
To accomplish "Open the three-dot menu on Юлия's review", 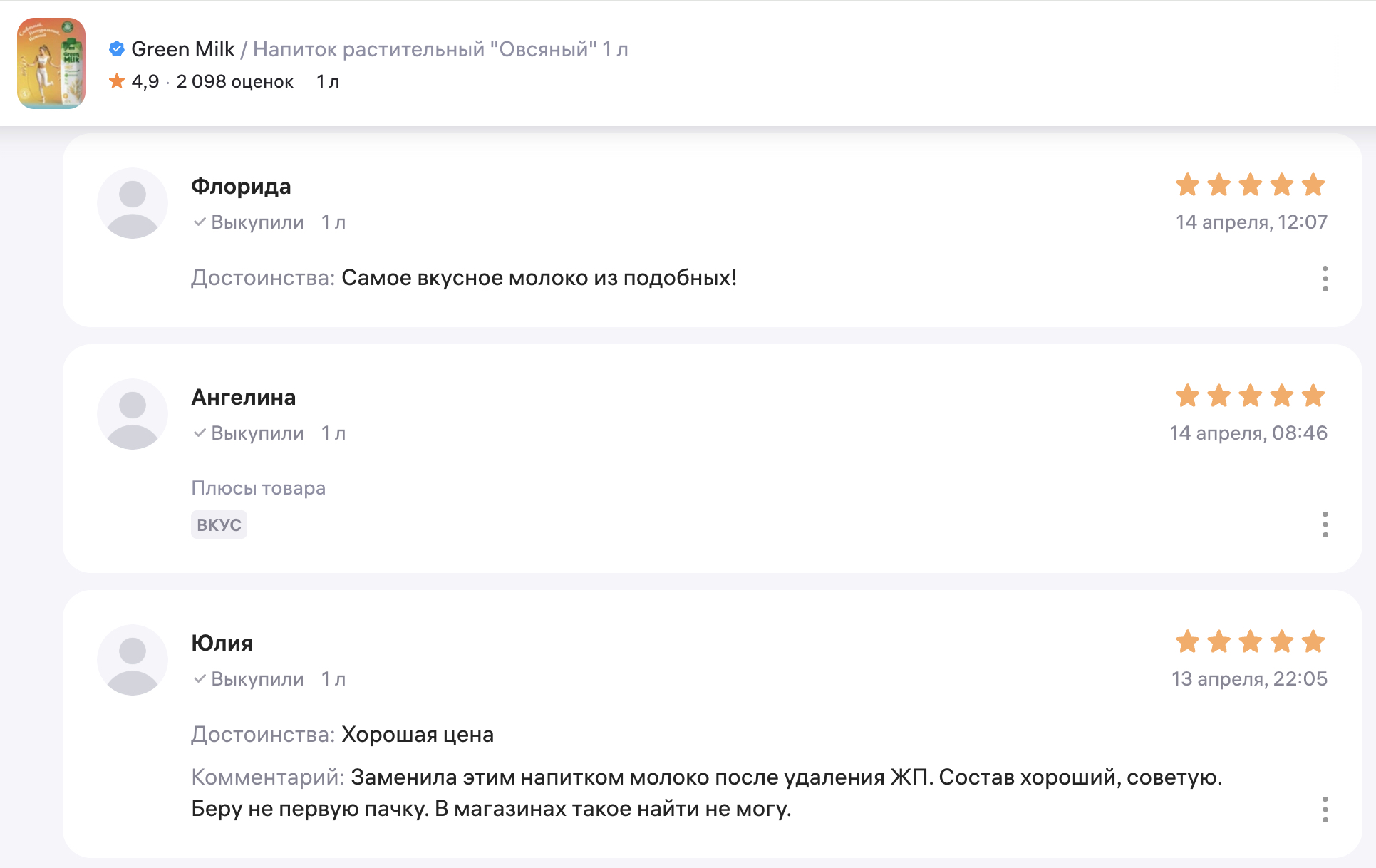I will pos(1325,810).
